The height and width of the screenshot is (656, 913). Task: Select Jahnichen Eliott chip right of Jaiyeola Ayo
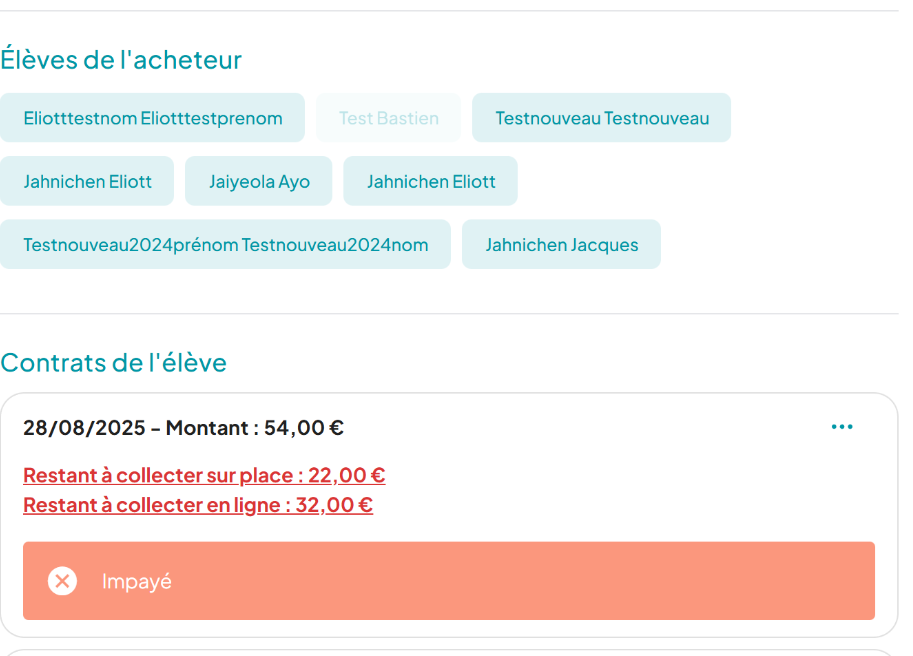point(430,181)
